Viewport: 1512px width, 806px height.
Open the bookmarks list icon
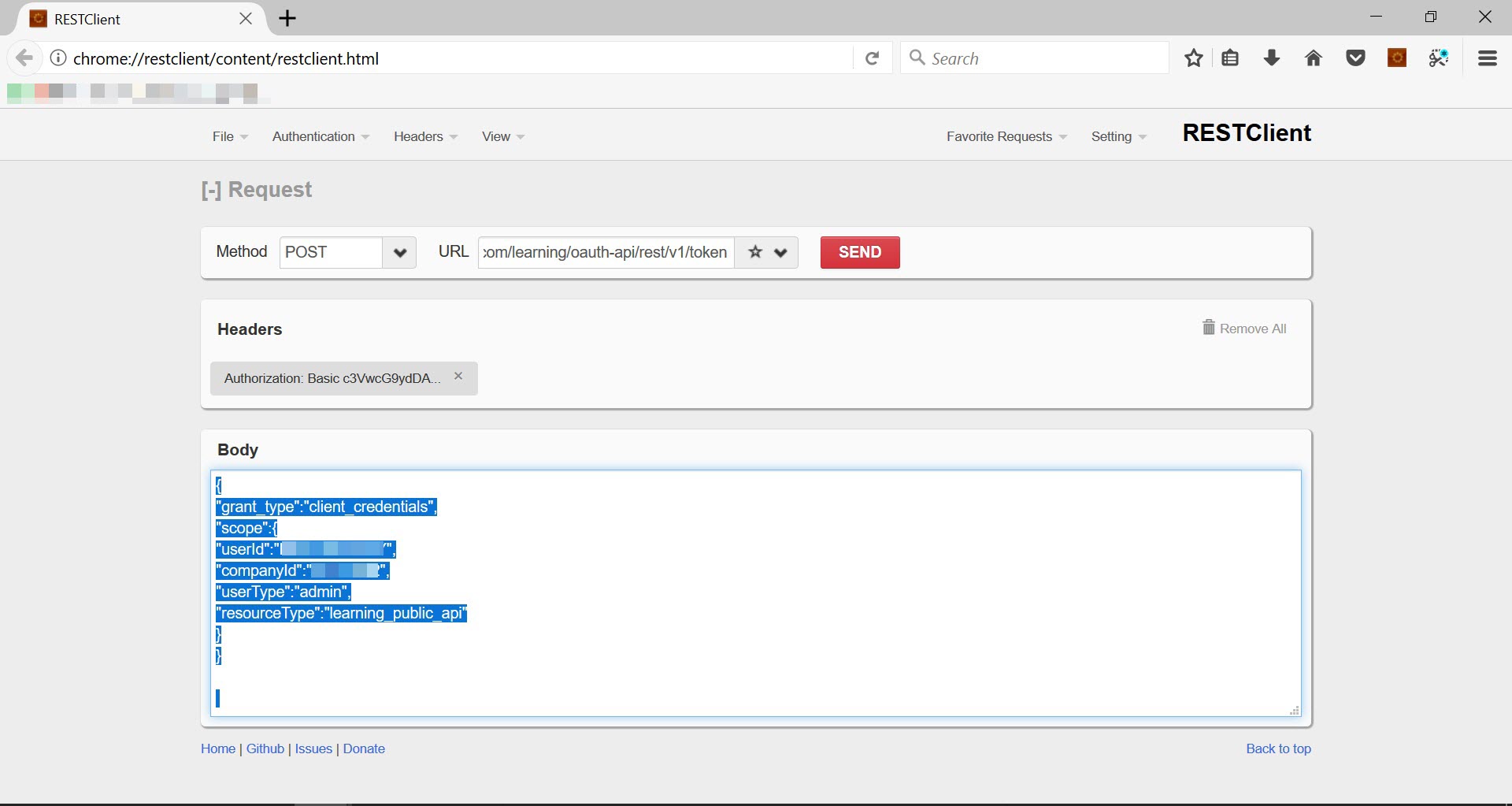click(1230, 58)
